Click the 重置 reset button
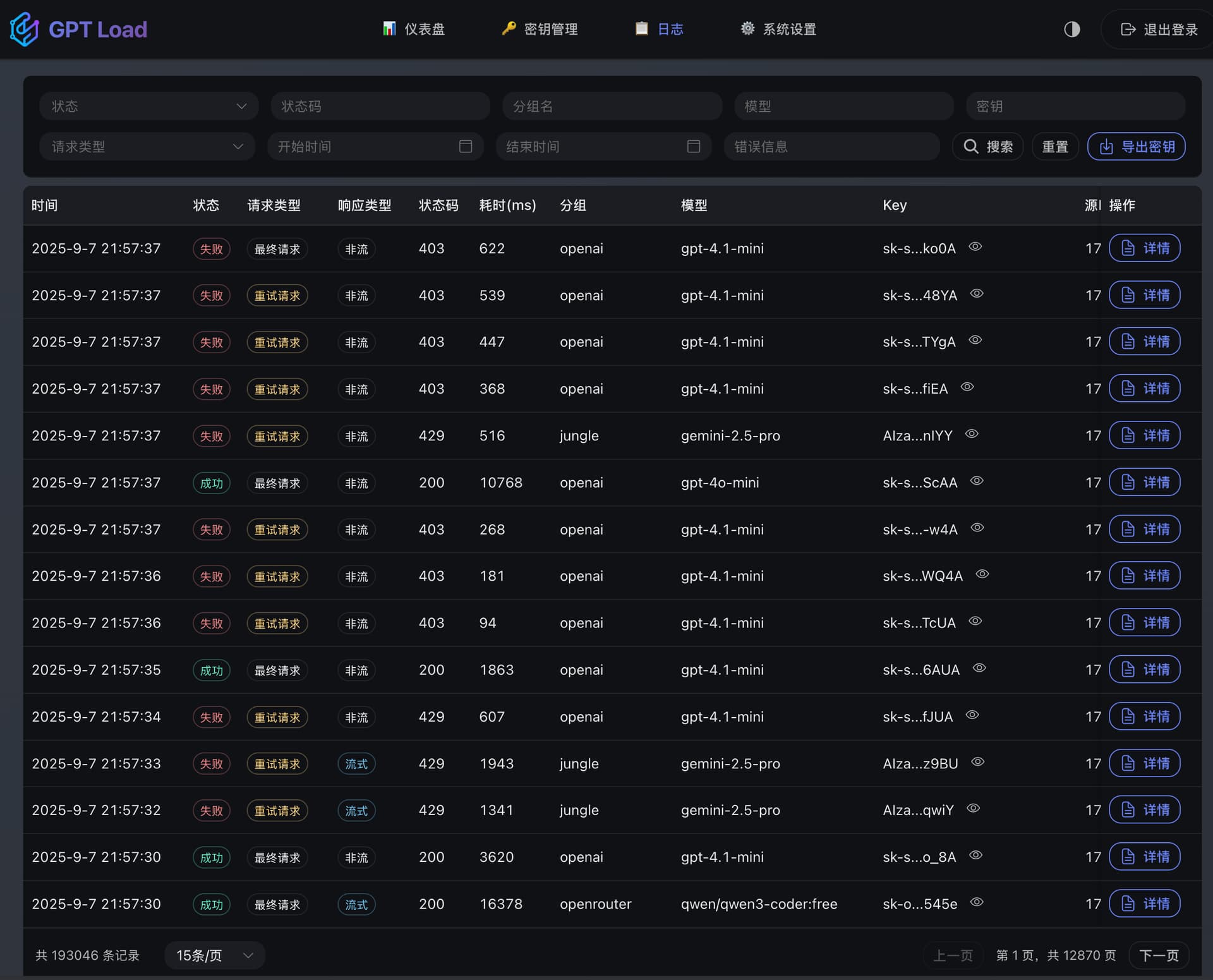Image resolution: width=1213 pixels, height=980 pixels. coord(1055,147)
